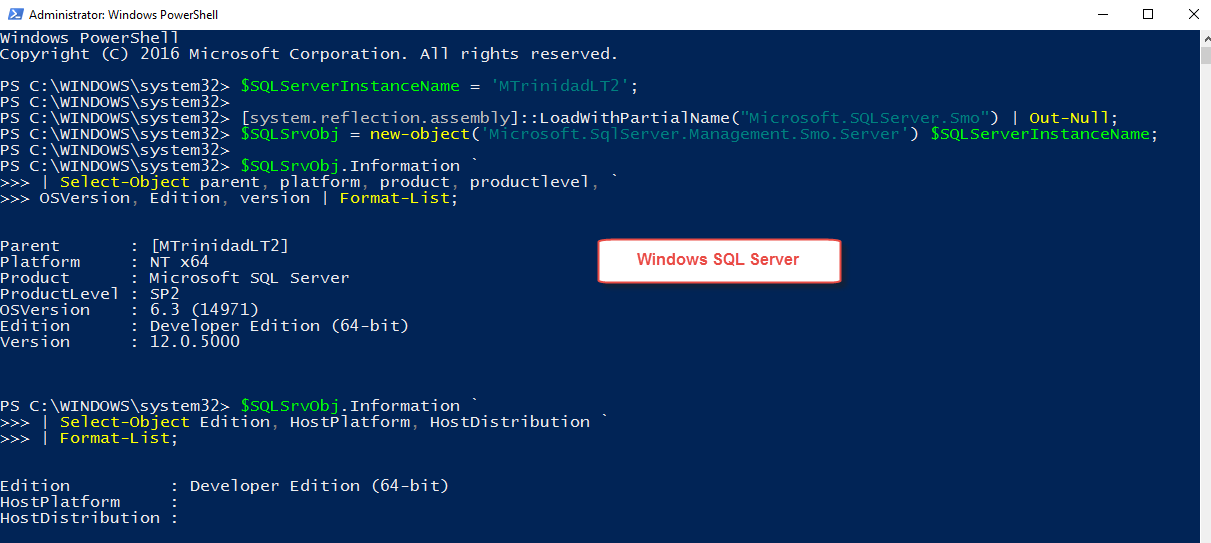
Task: Click the Out-Null cmdlet text
Action: pyautogui.click(x=1069, y=118)
